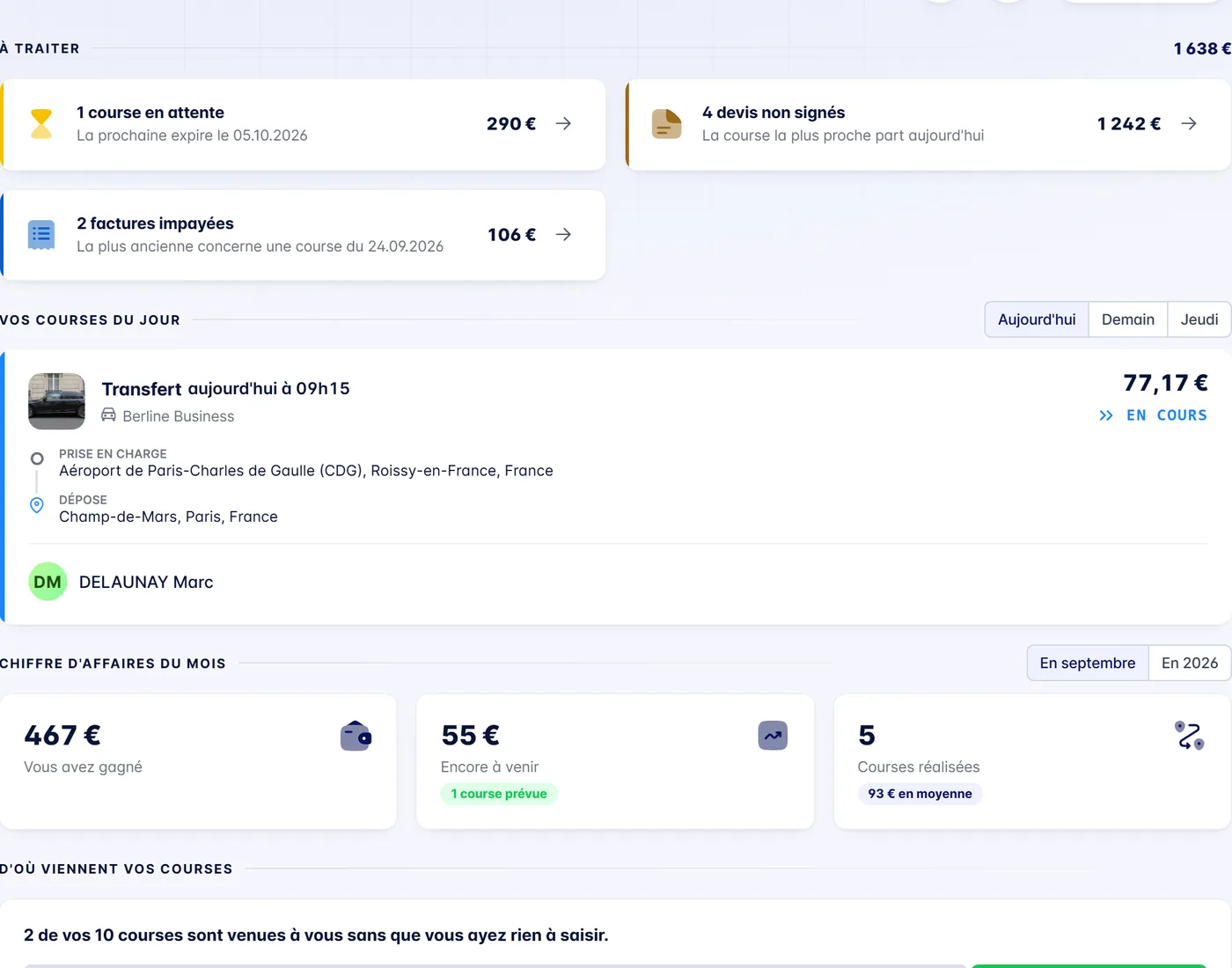Open the arrow next to 106 €
This screenshot has height=968, width=1232.
tap(563, 235)
